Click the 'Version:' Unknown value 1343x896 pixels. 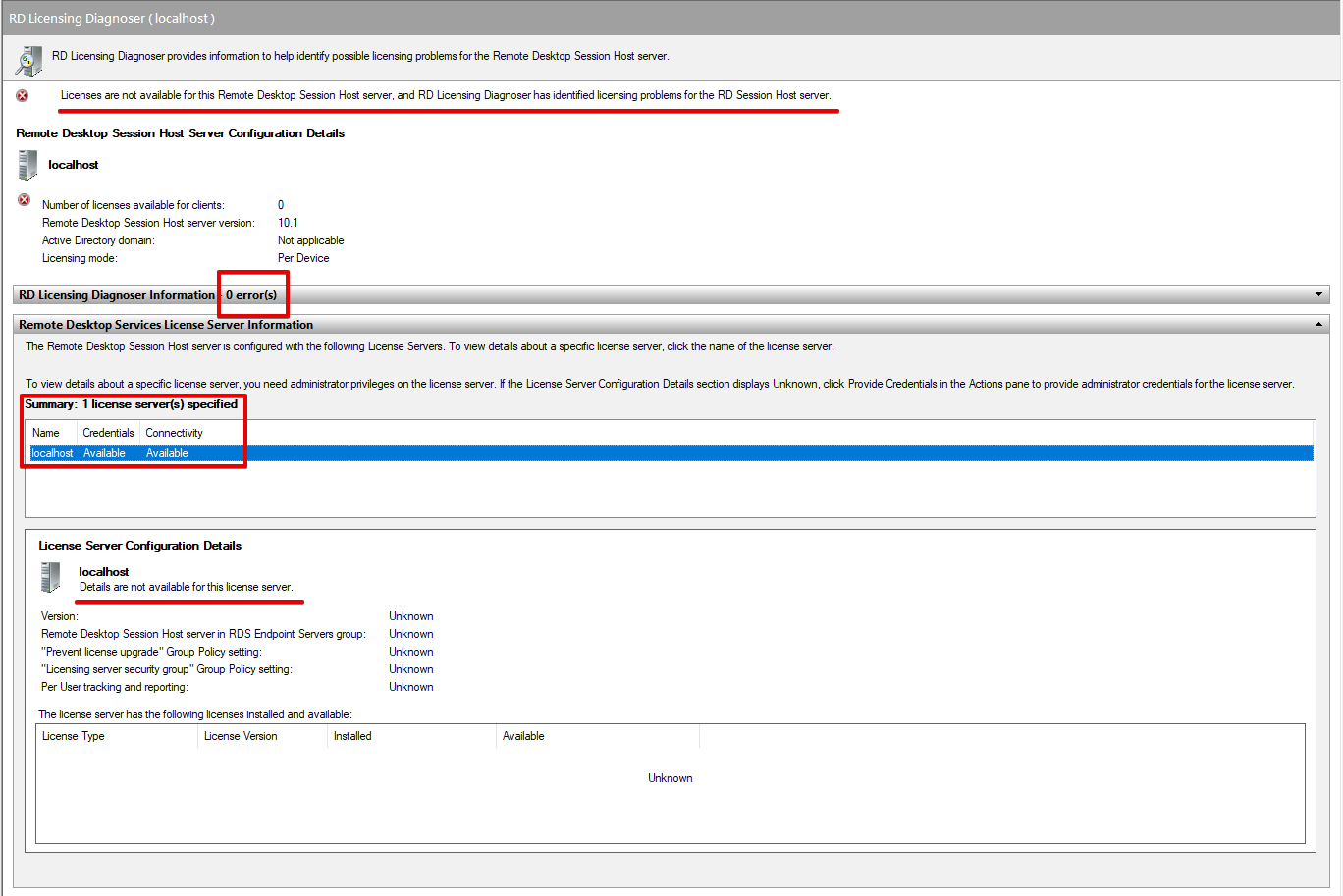click(x=411, y=616)
